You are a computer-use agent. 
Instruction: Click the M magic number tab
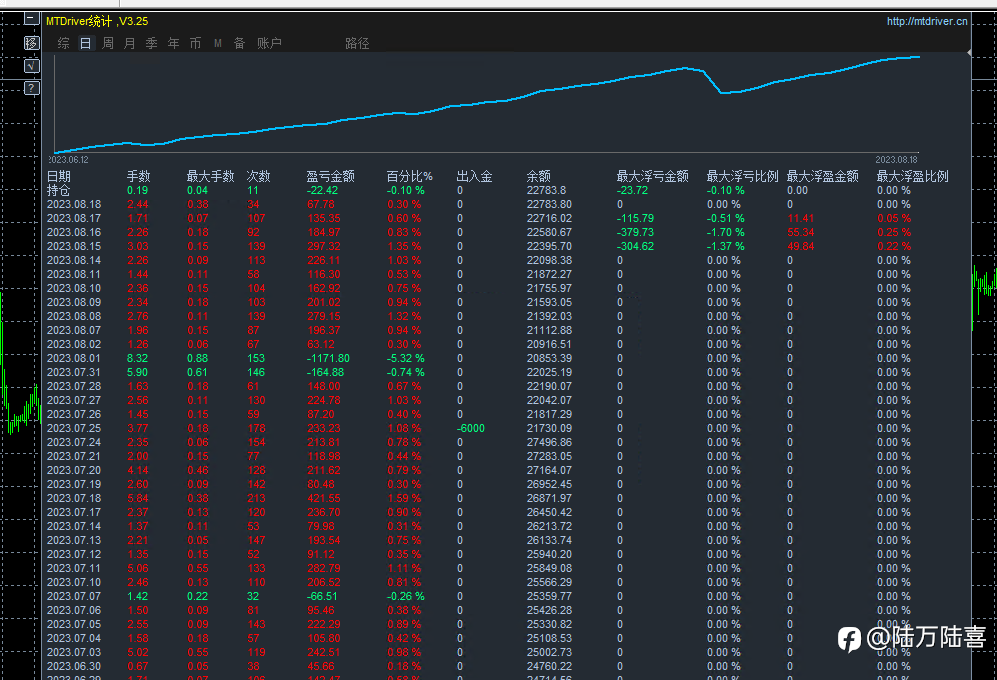[217, 43]
